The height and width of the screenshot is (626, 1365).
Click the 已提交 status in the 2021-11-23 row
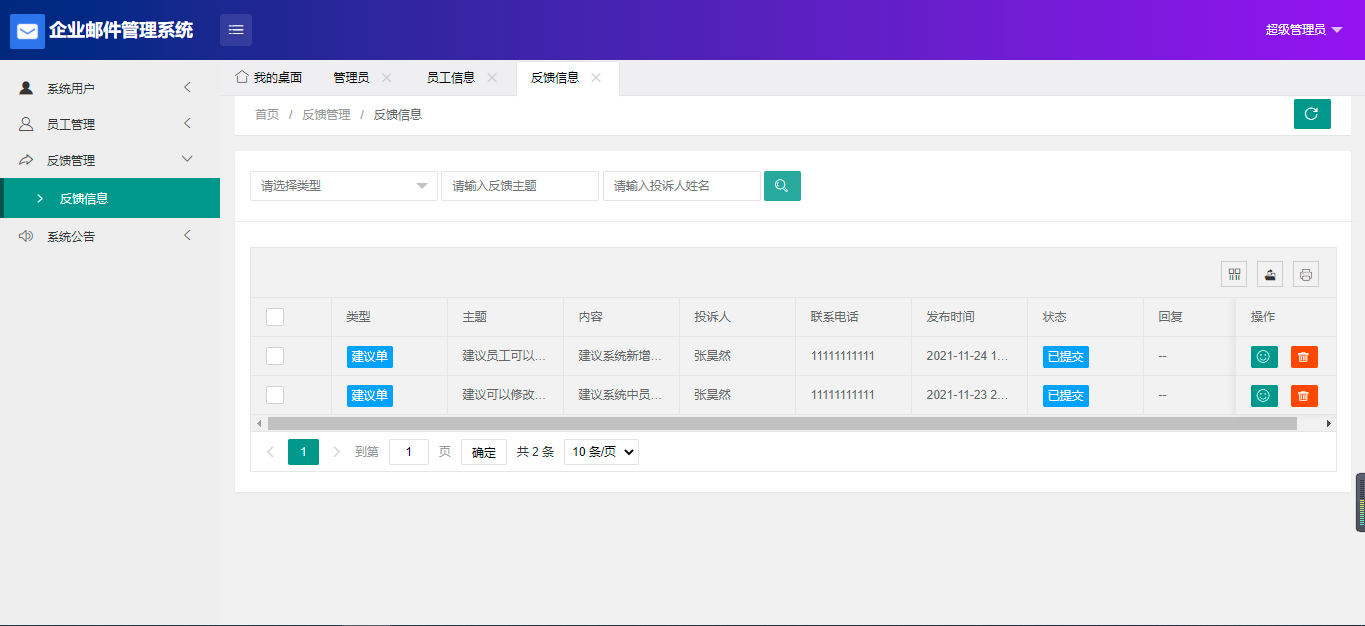(1066, 396)
